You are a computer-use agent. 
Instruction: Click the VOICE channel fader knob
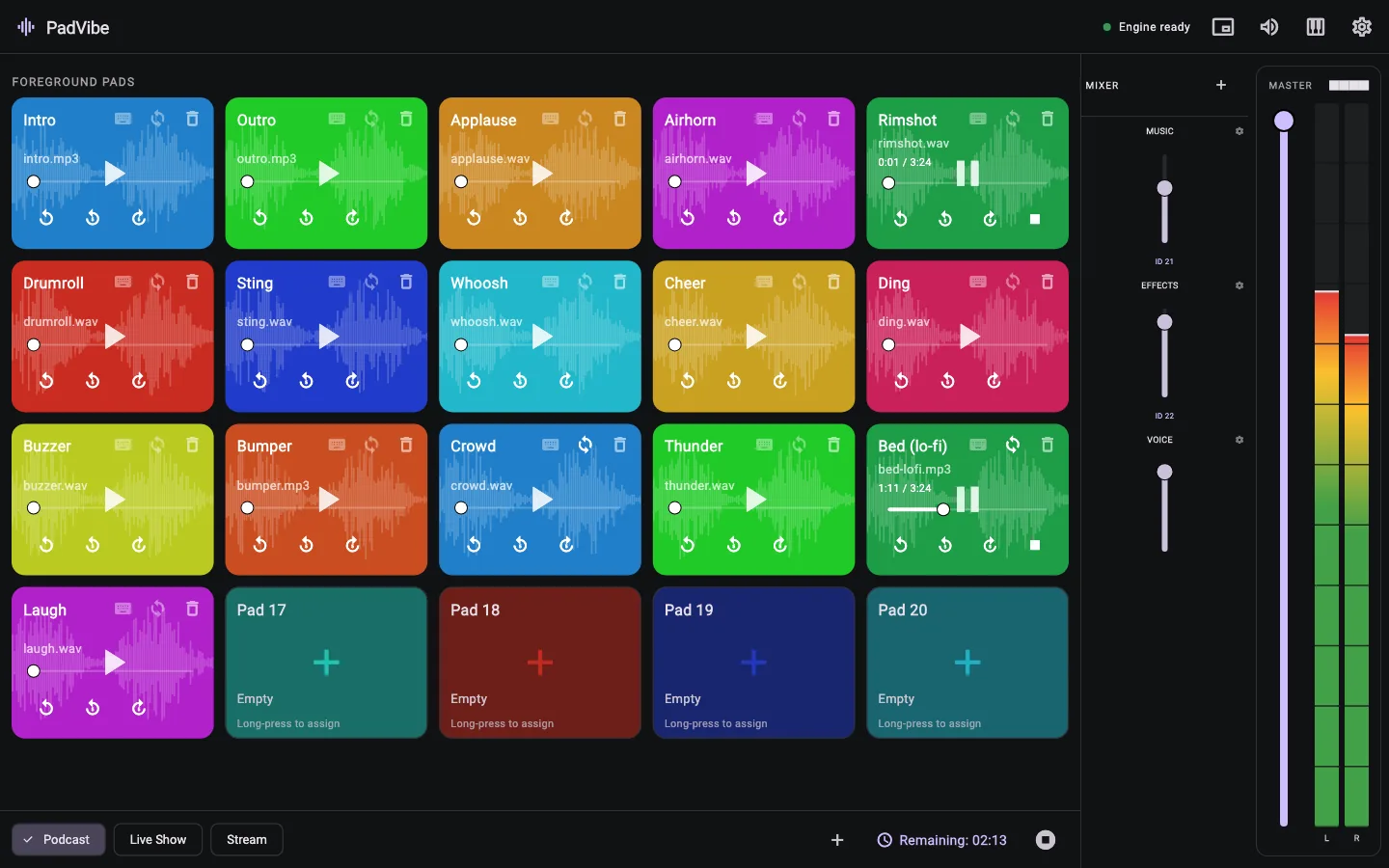point(1165,472)
